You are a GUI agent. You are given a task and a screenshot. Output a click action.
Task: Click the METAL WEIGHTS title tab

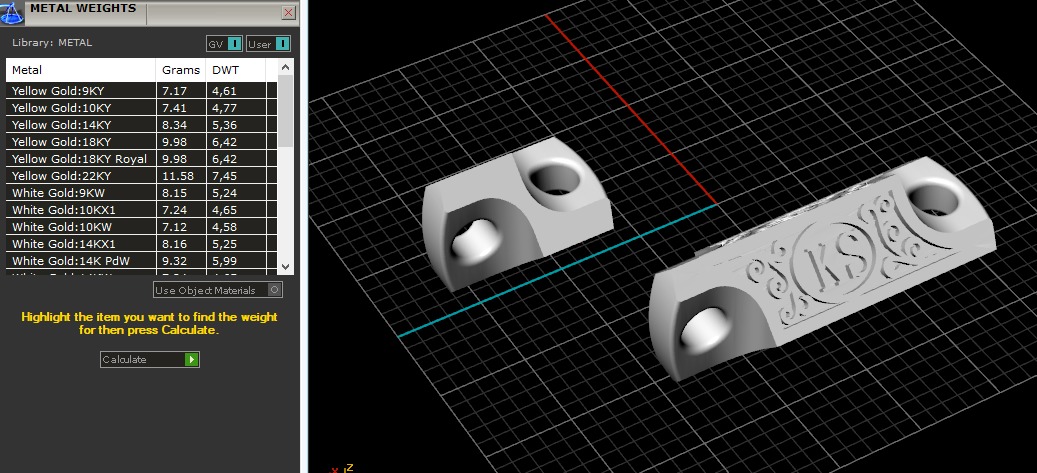click(x=83, y=9)
